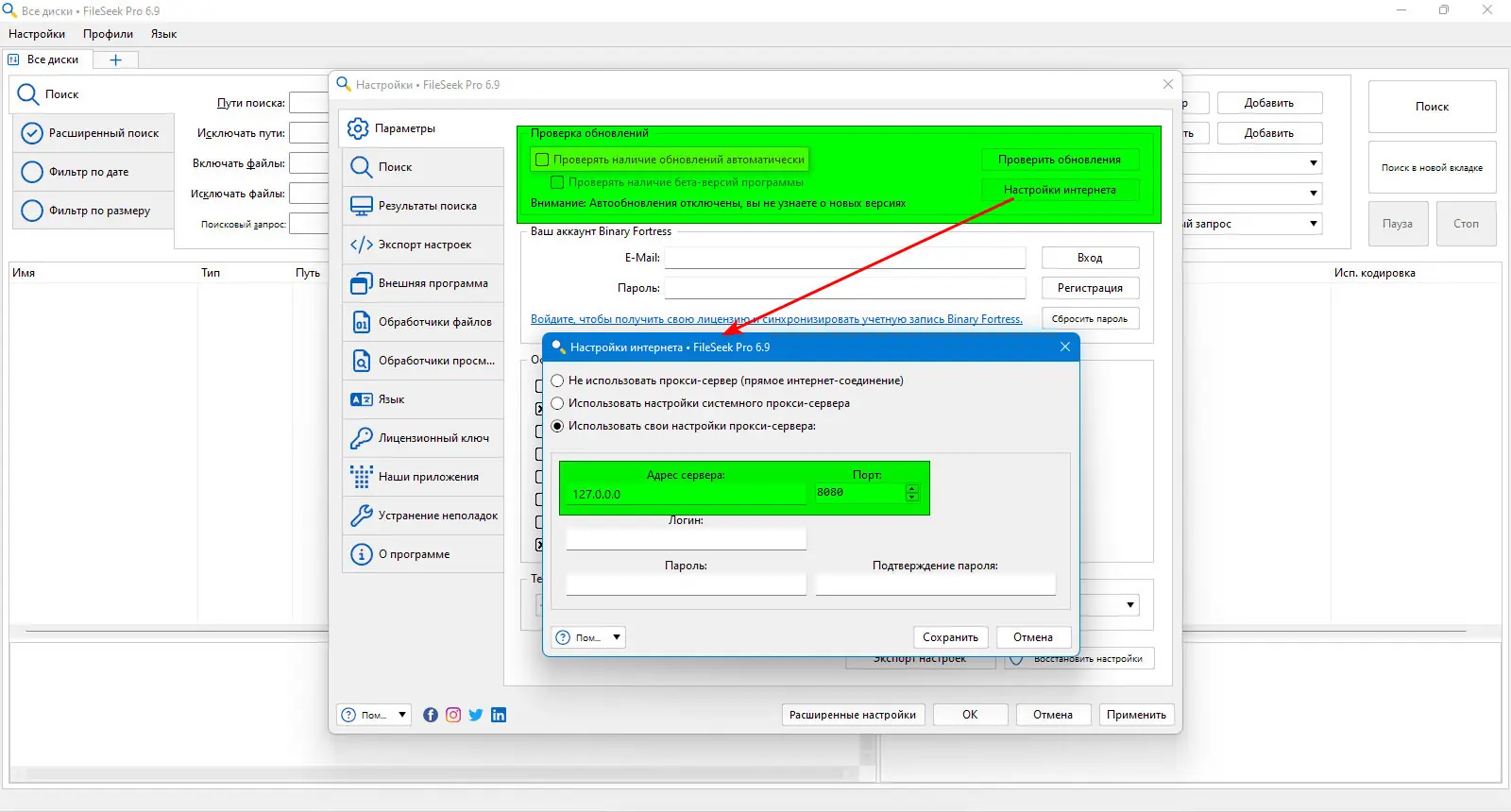This screenshot has width=1511, height=812.
Task: Close the Настройки интернета dialog
Action: point(1065,347)
